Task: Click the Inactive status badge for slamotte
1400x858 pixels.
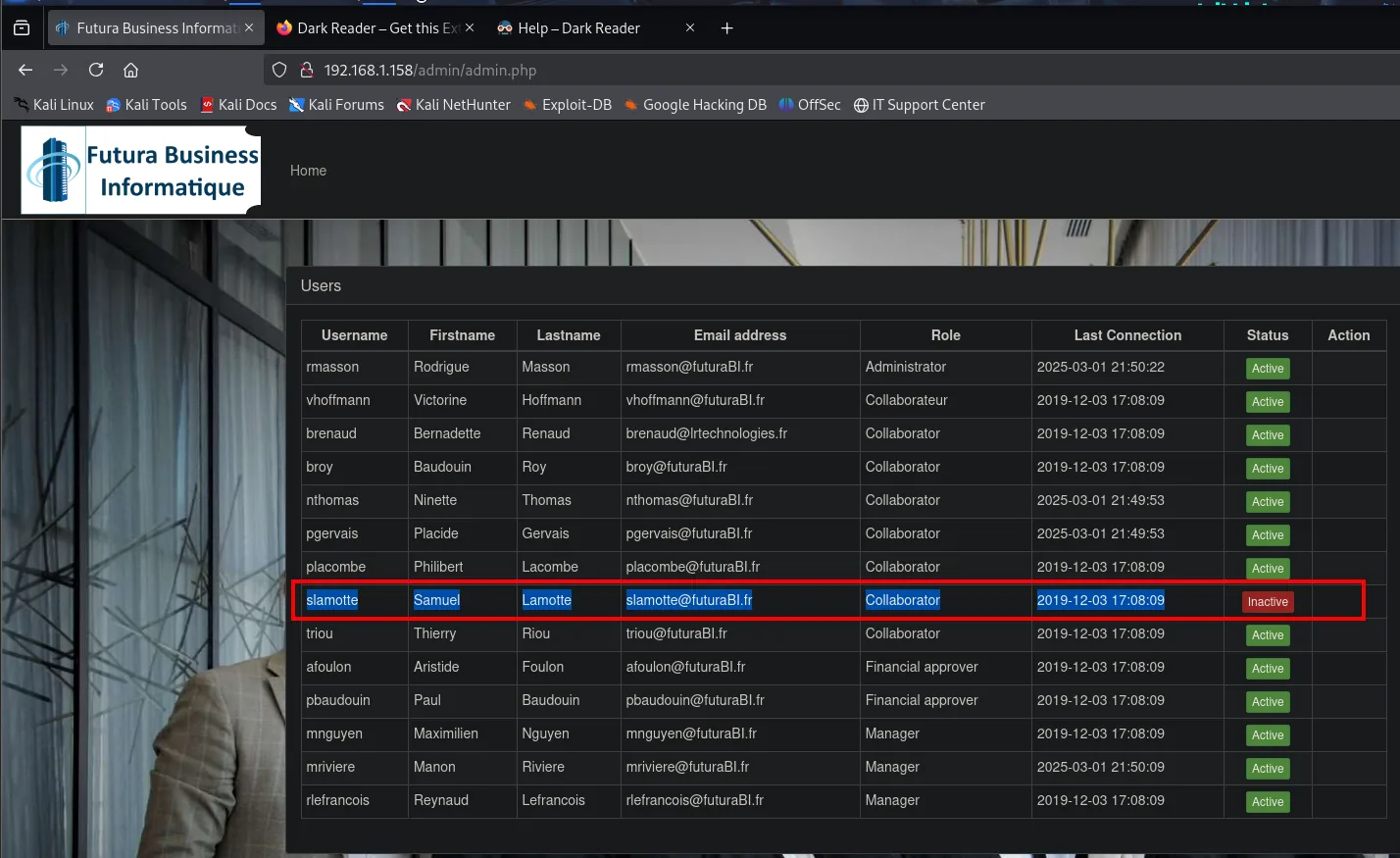Action: pos(1268,602)
